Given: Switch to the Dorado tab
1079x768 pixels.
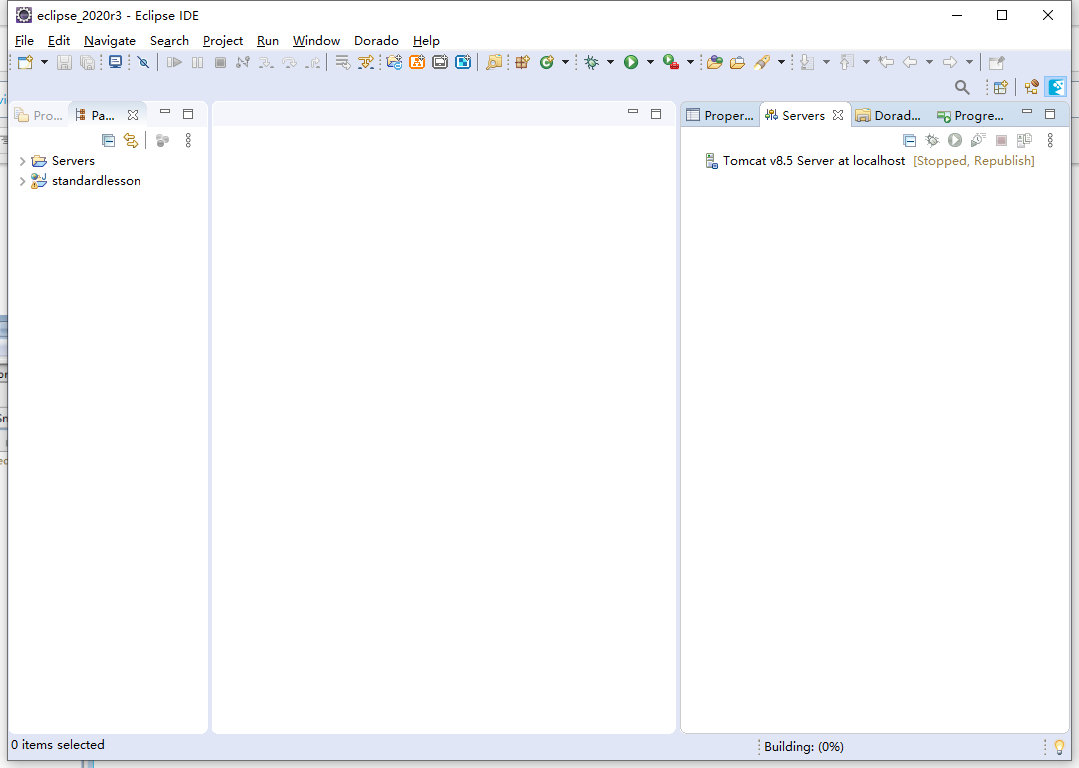Looking at the screenshot, I should (888, 115).
